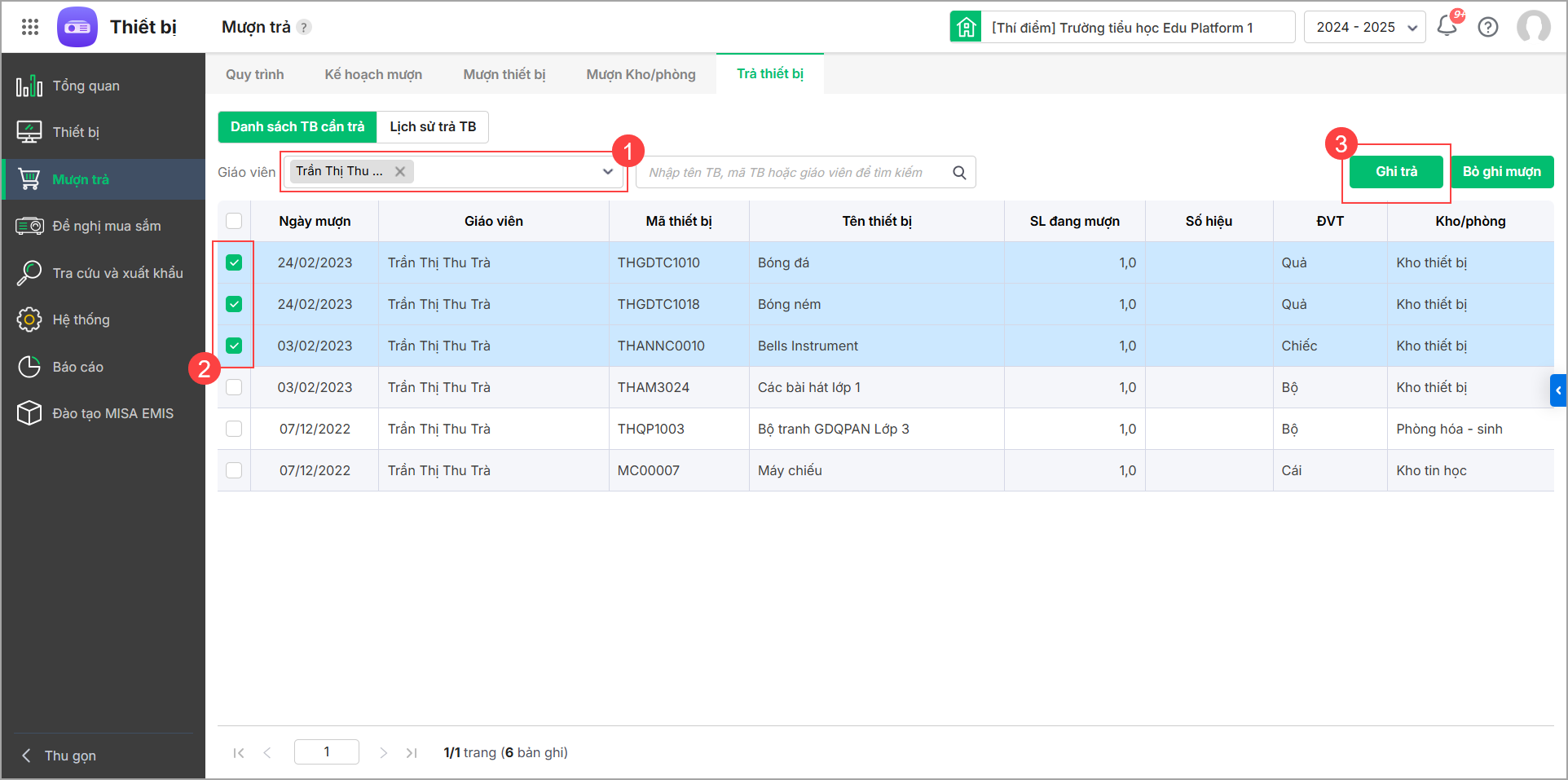Open Đề nghị mua sắm sidebar item

(104, 226)
